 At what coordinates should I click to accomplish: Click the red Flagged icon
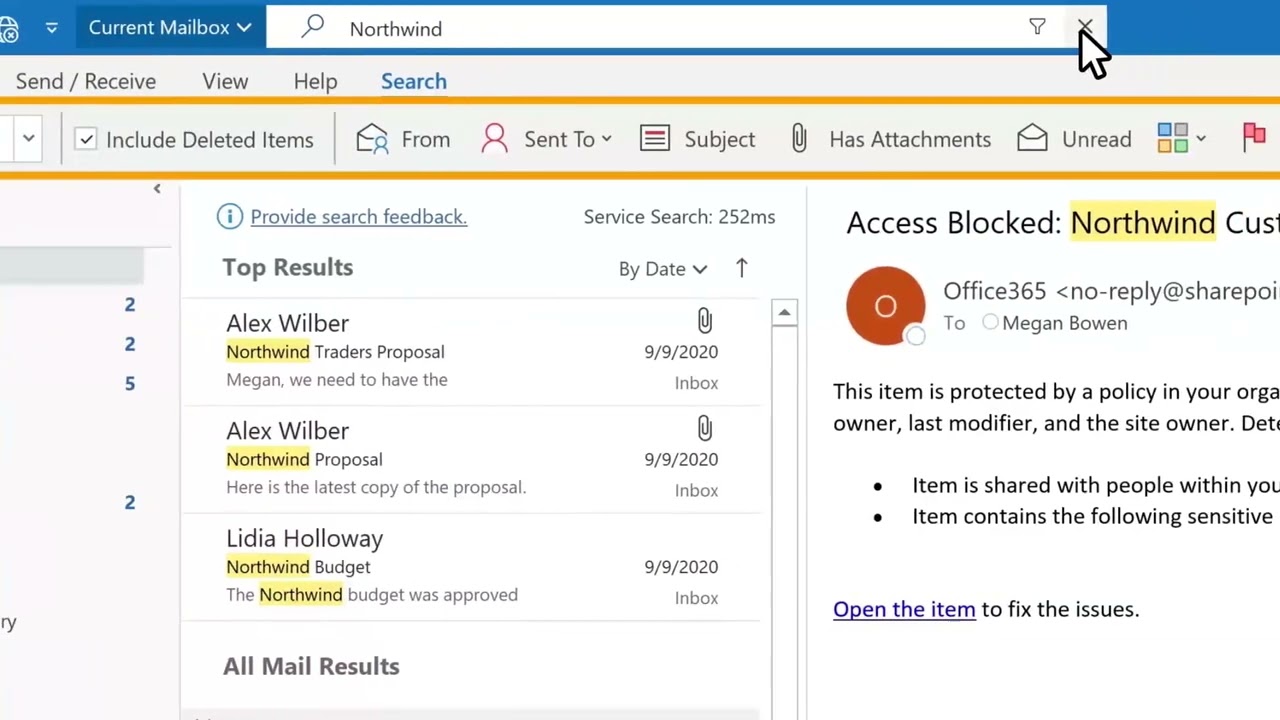[x=1254, y=138]
